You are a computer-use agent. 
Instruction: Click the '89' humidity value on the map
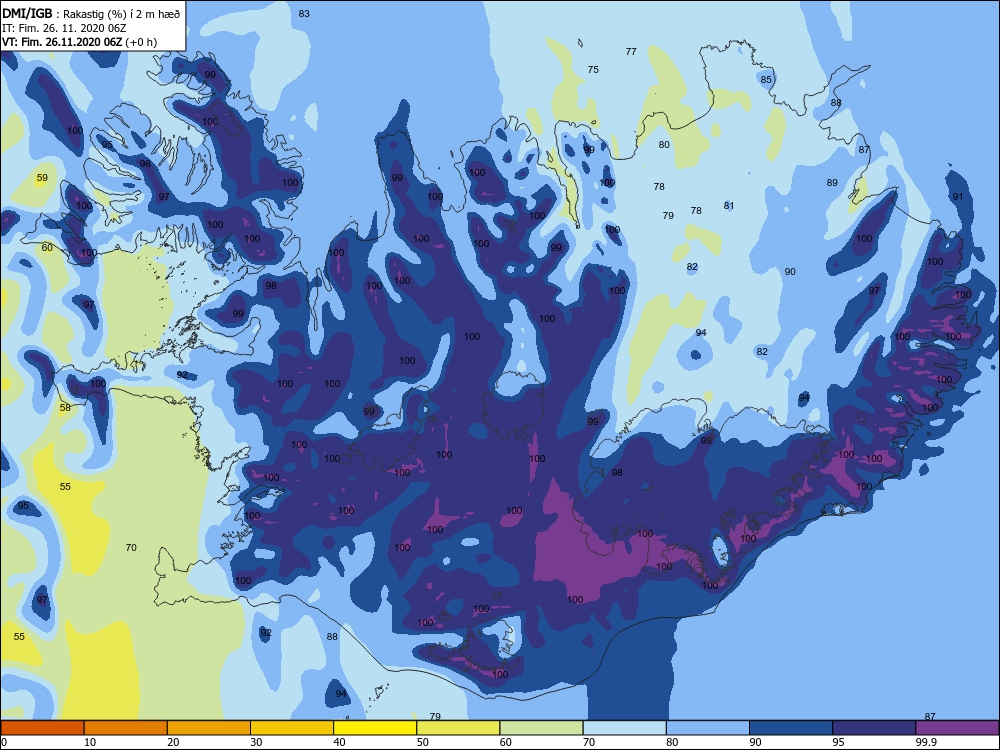(x=832, y=182)
